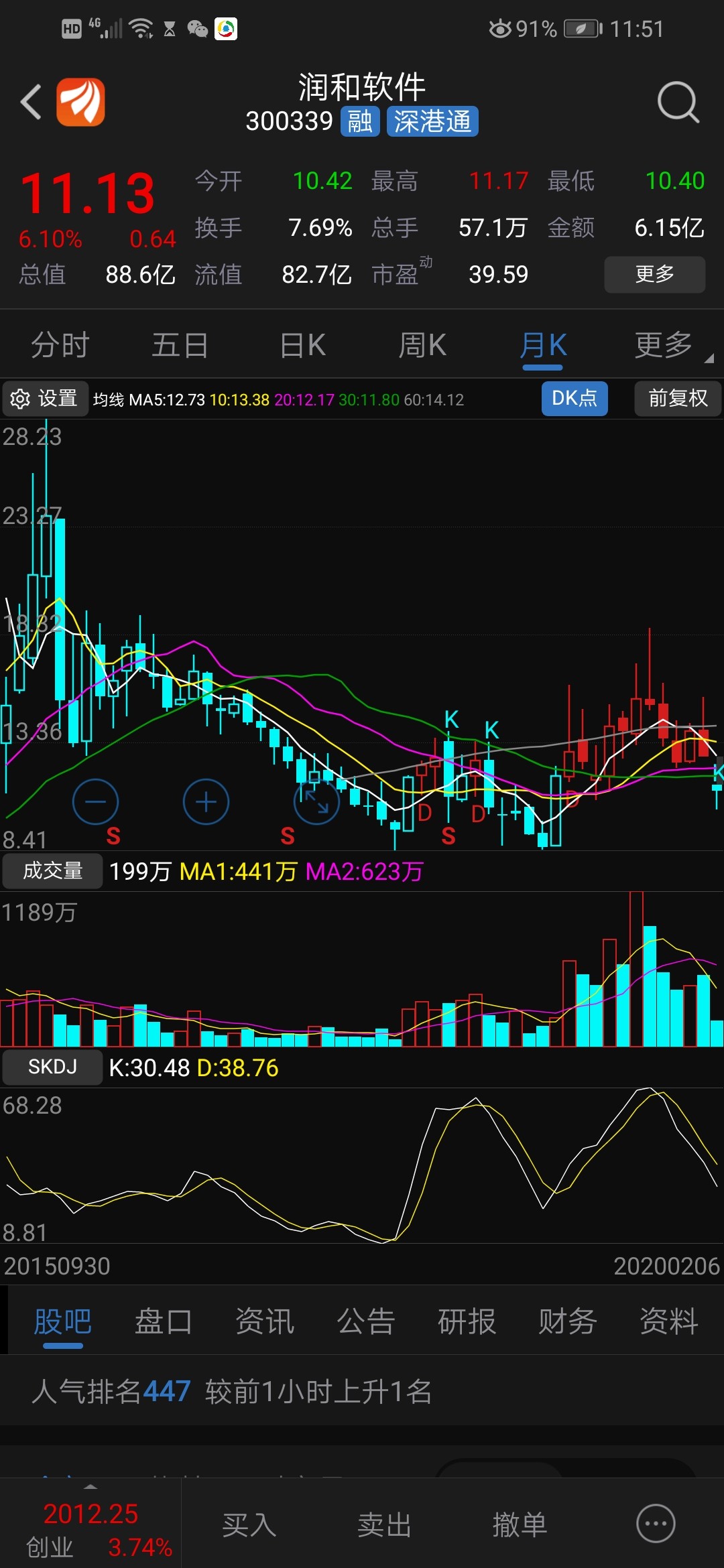
Task: Tap the 11.13 current price
Action: click(88, 194)
